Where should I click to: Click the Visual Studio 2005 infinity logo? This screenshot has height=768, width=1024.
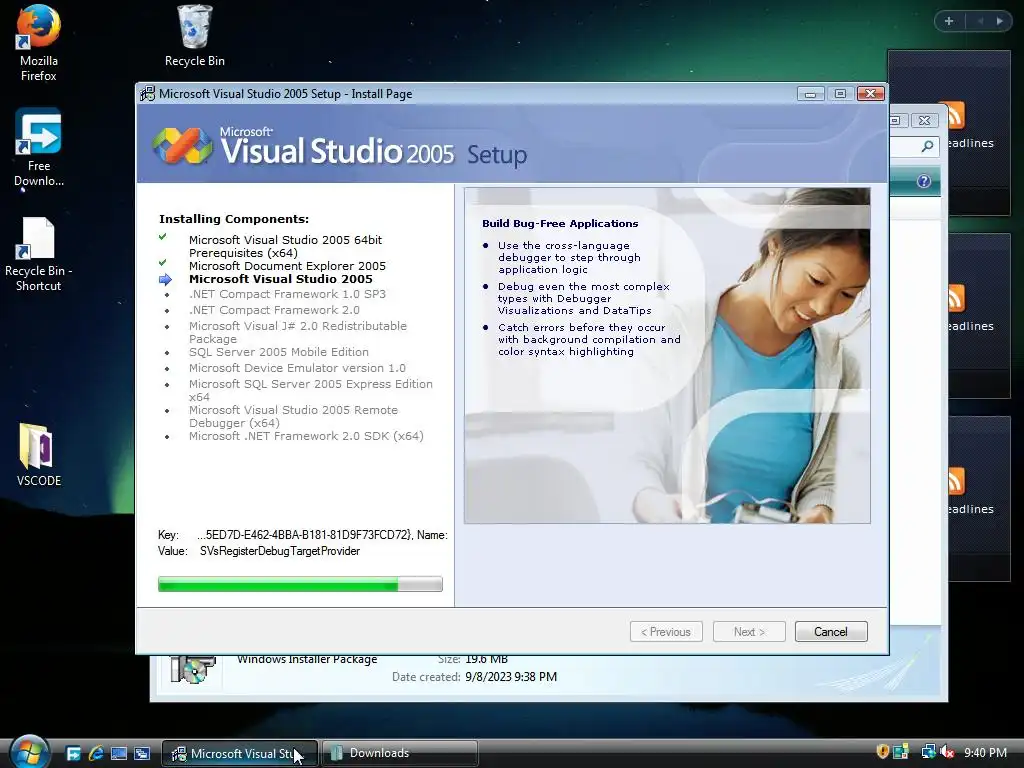183,145
